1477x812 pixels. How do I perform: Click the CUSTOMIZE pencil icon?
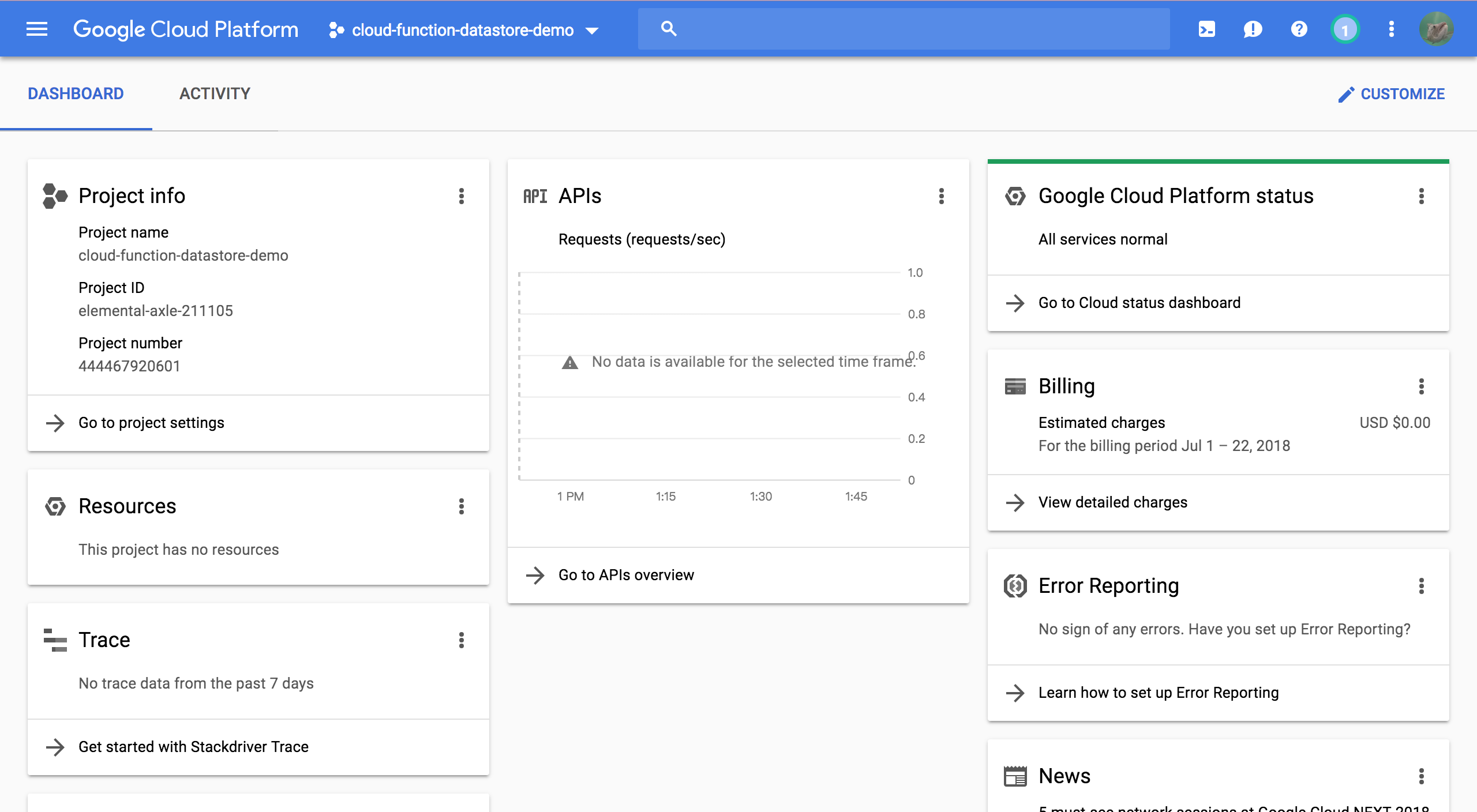pos(1346,94)
